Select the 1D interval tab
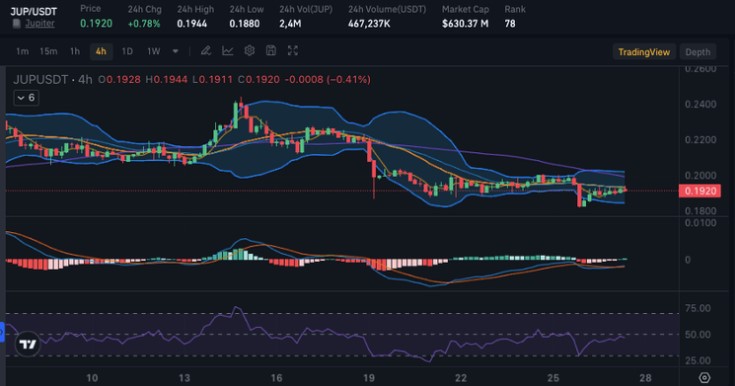Image resolution: width=735 pixels, height=386 pixels. point(127,52)
